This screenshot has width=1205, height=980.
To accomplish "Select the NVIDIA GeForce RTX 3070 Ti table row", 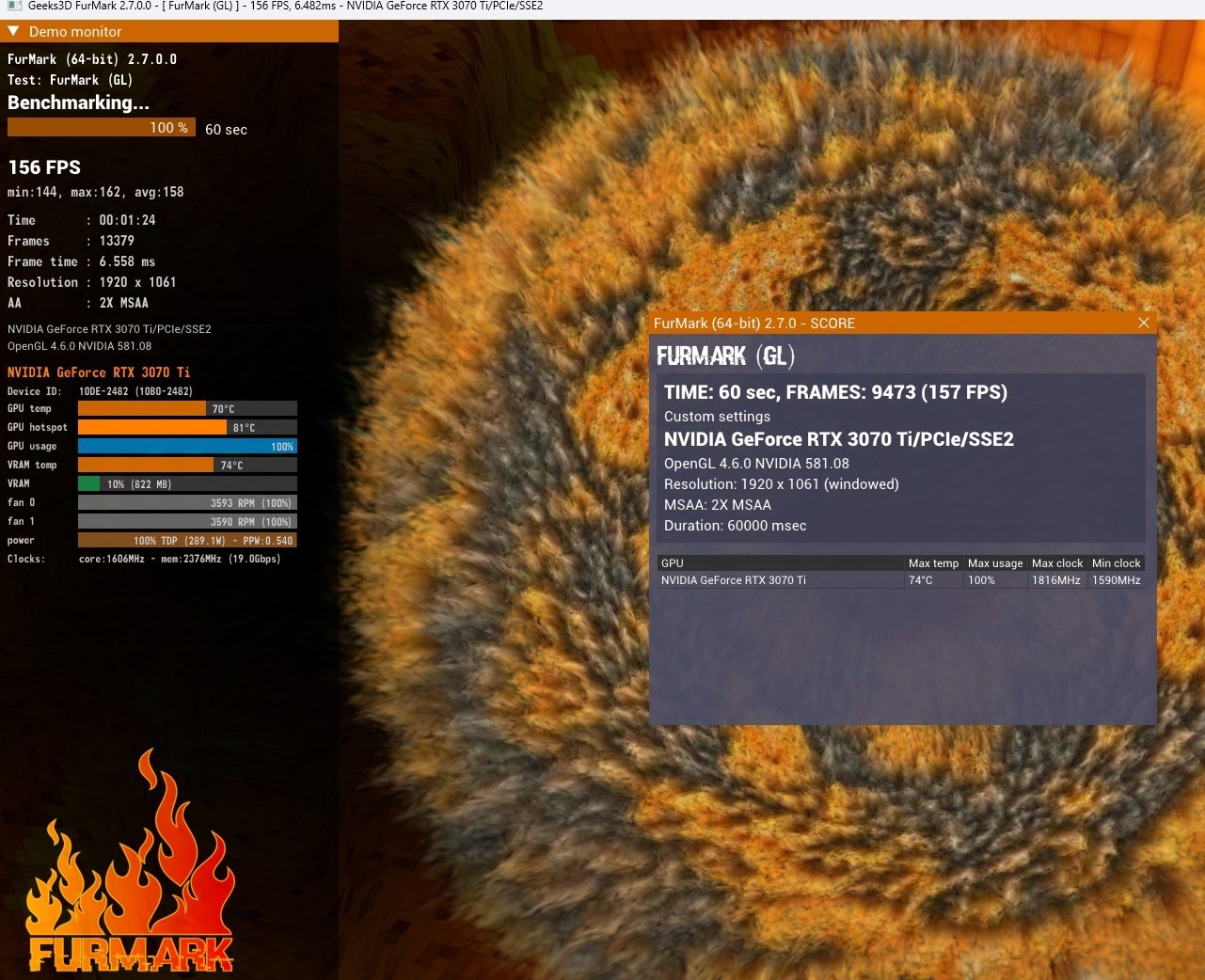I will coord(901,580).
